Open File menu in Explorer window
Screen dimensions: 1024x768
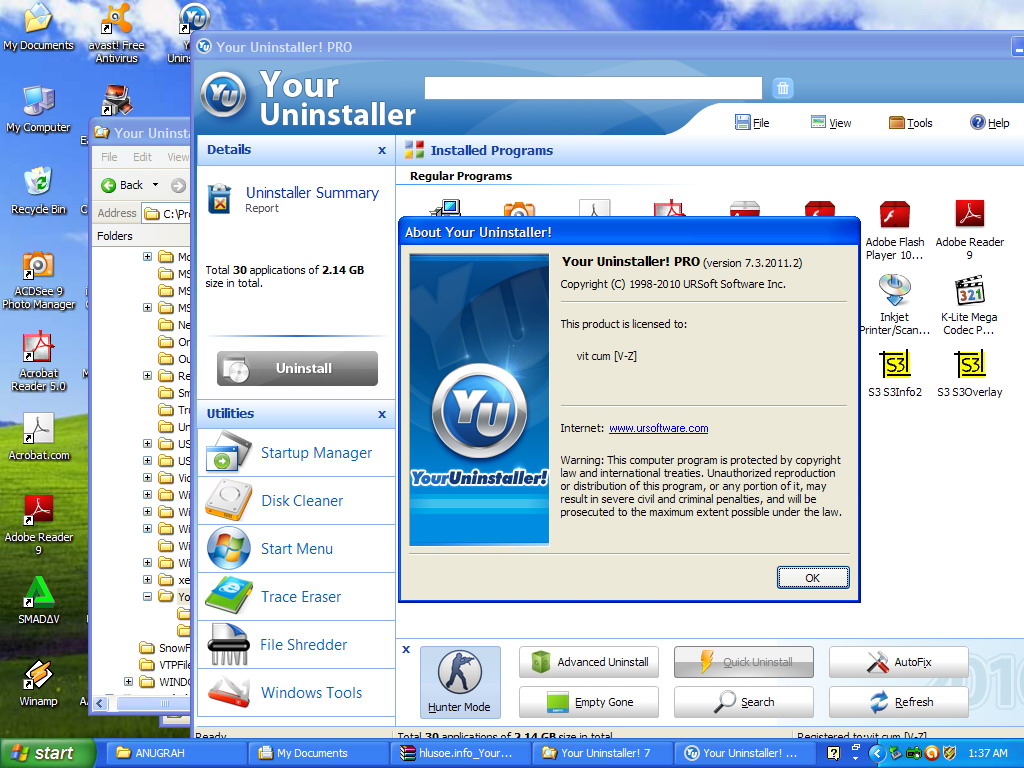pyautogui.click(x=109, y=157)
